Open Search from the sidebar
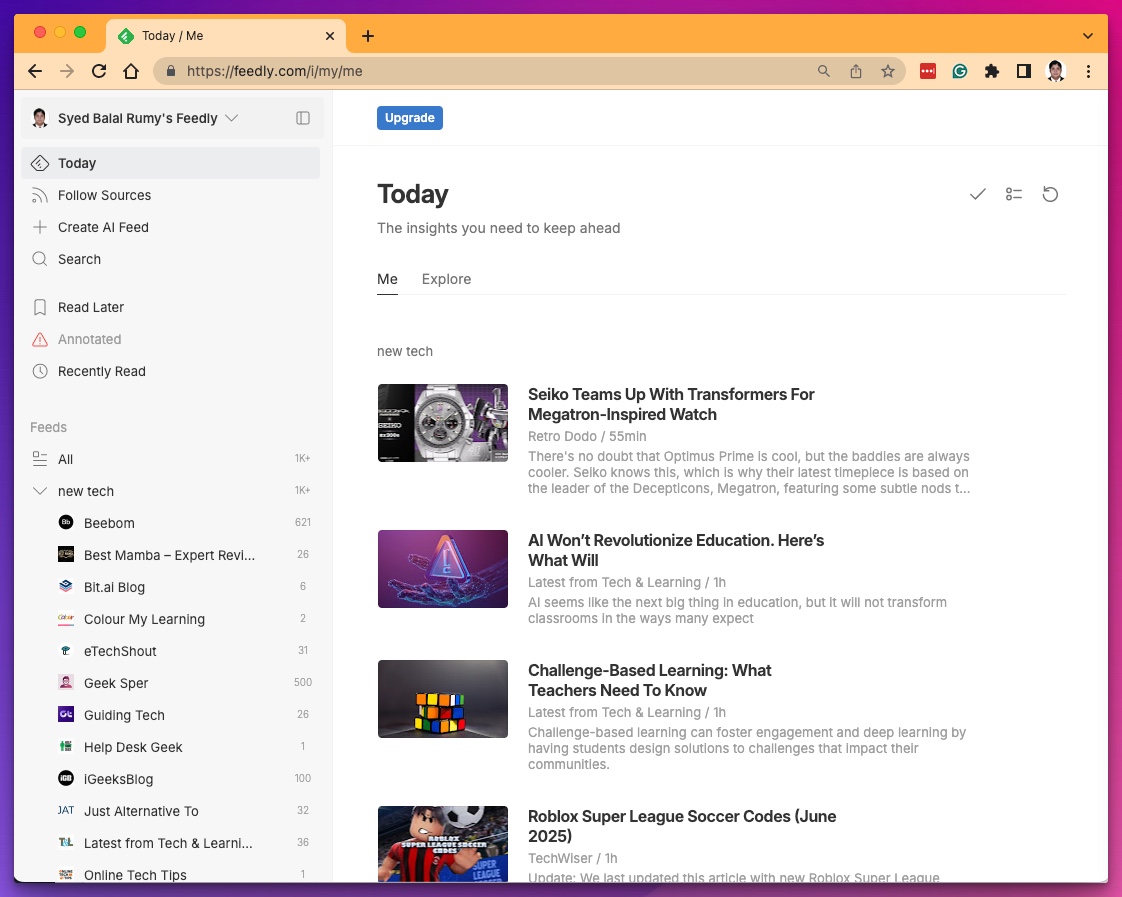Image resolution: width=1122 pixels, height=897 pixels. [x=80, y=259]
